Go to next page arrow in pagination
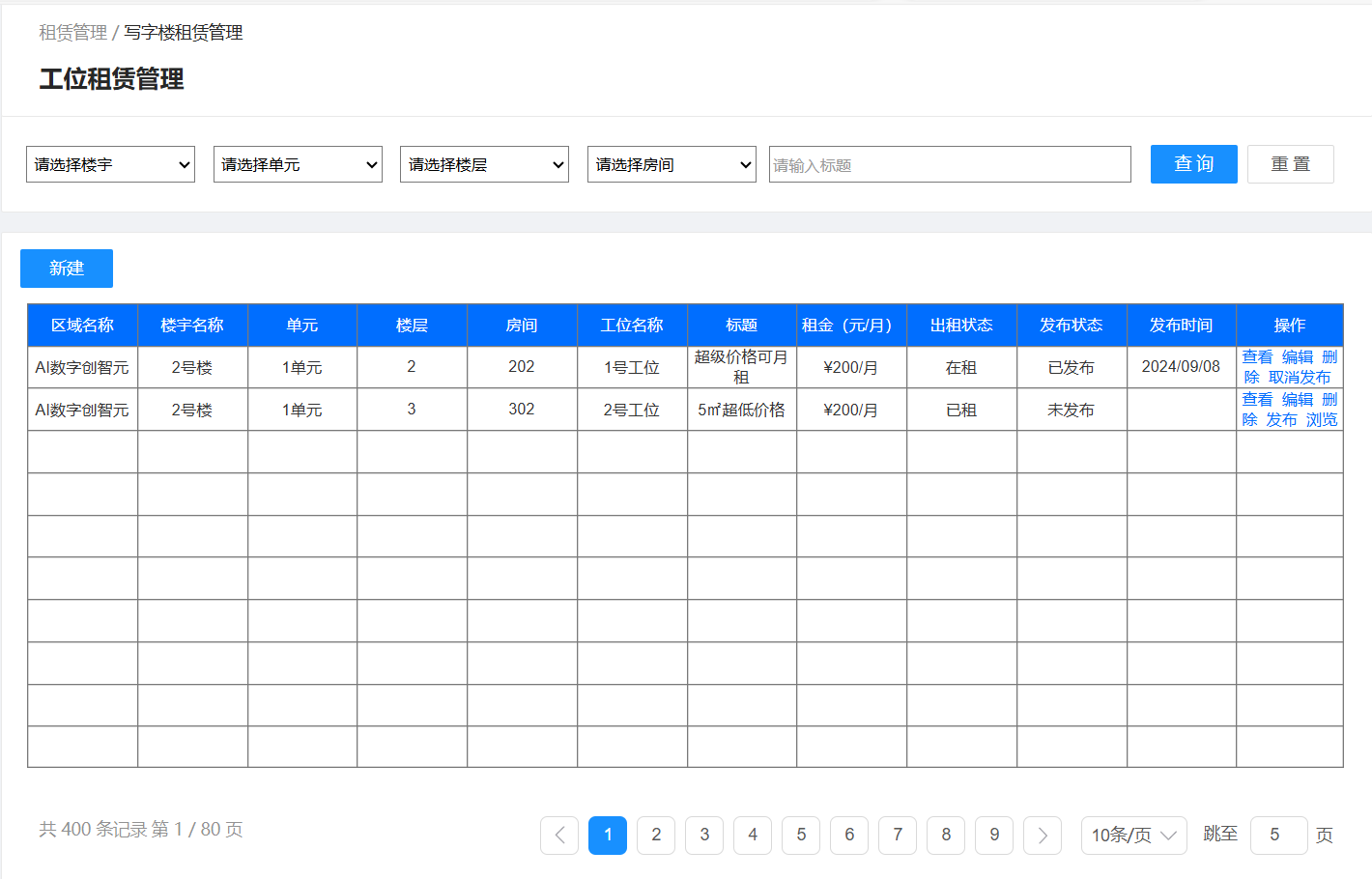The height and width of the screenshot is (879, 1372). pyautogui.click(x=1043, y=836)
